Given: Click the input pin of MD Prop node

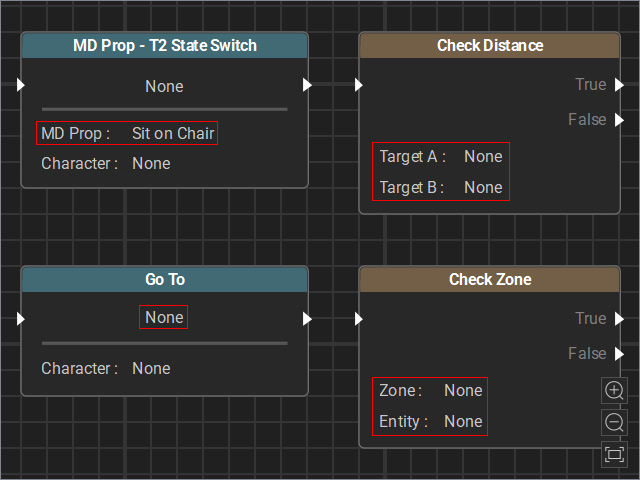Looking at the screenshot, I should tap(21, 85).
